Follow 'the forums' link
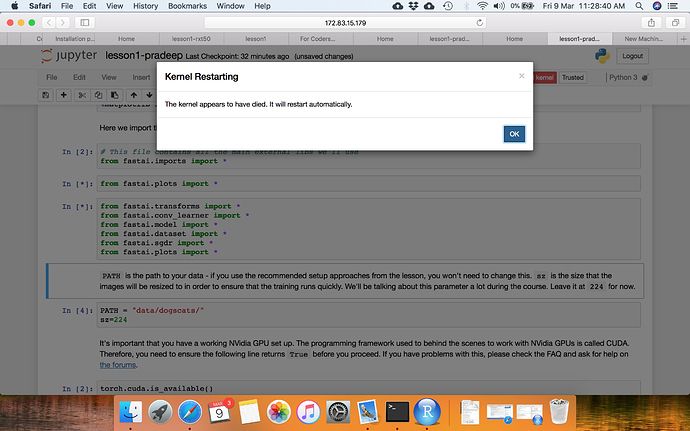Viewport: 690px width, 431px height. click(117, 365)
